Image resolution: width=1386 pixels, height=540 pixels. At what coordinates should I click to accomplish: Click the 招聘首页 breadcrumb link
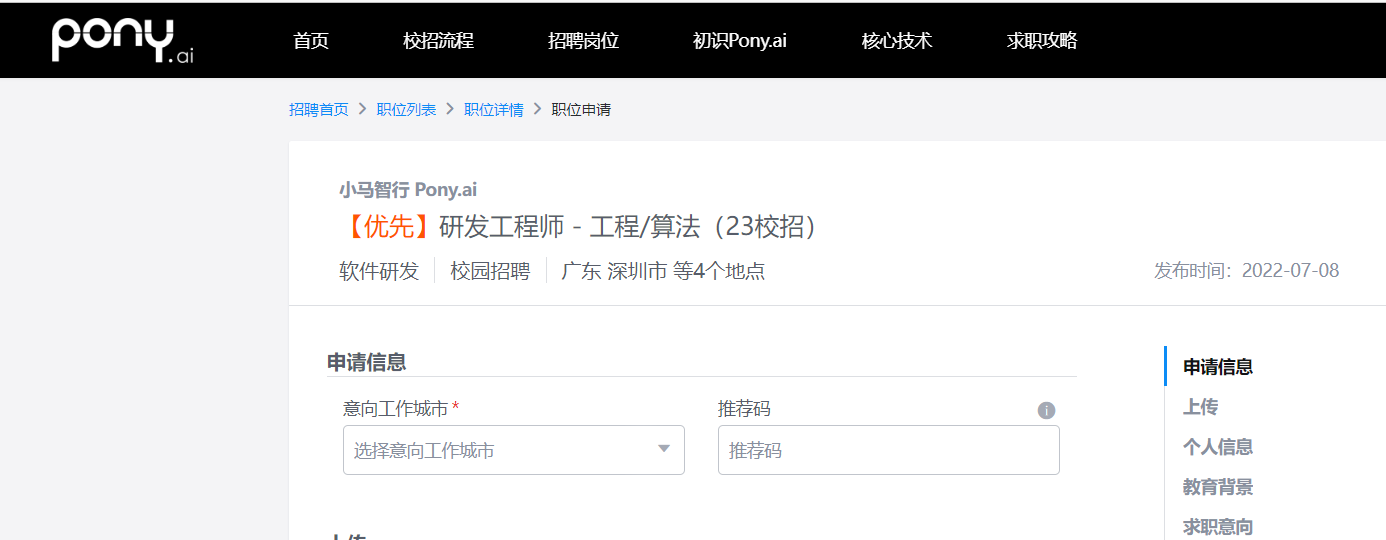pyautogui.click(x=319, y=110)
